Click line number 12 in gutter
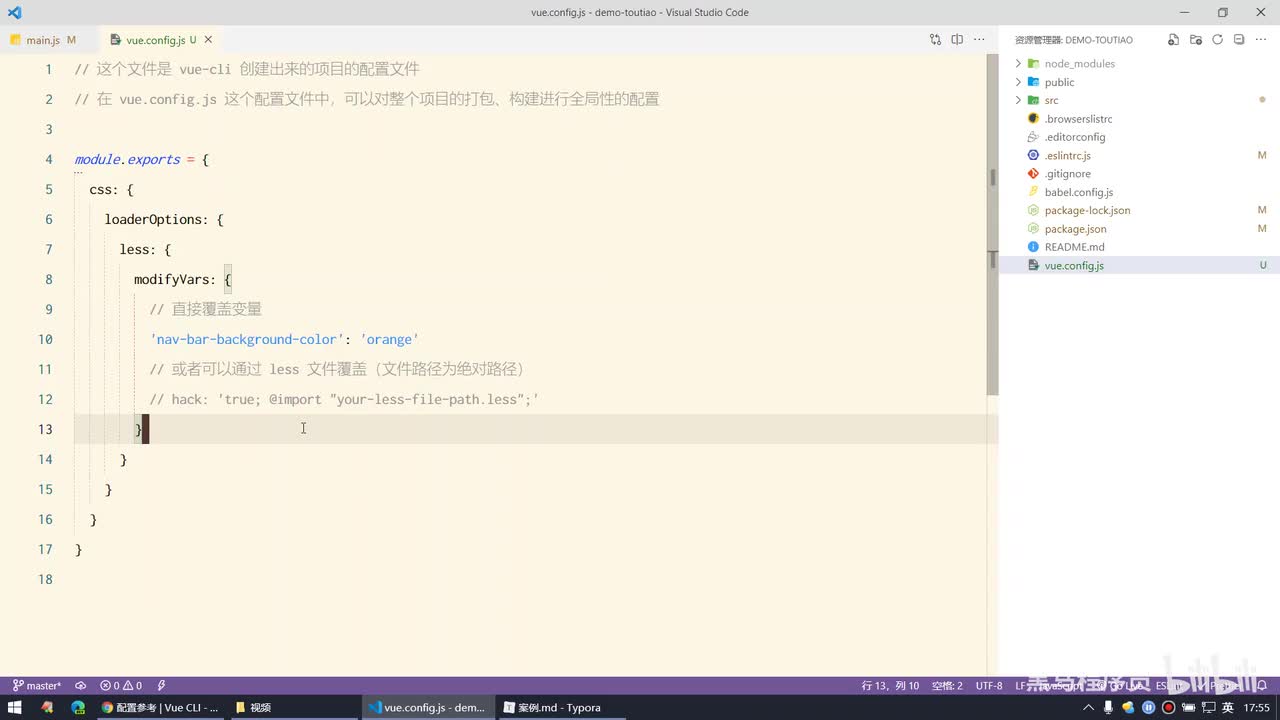1280x720 pixels. [44, 399]
